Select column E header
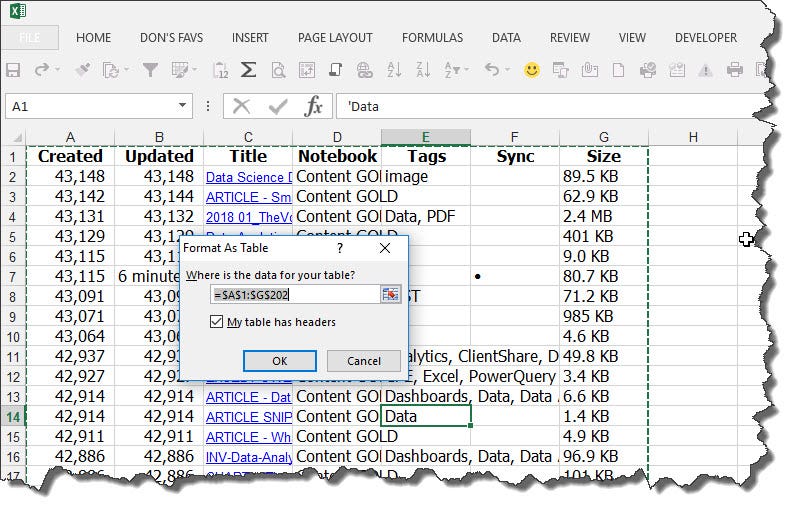 pyautogui.click(x=425, y=137)
